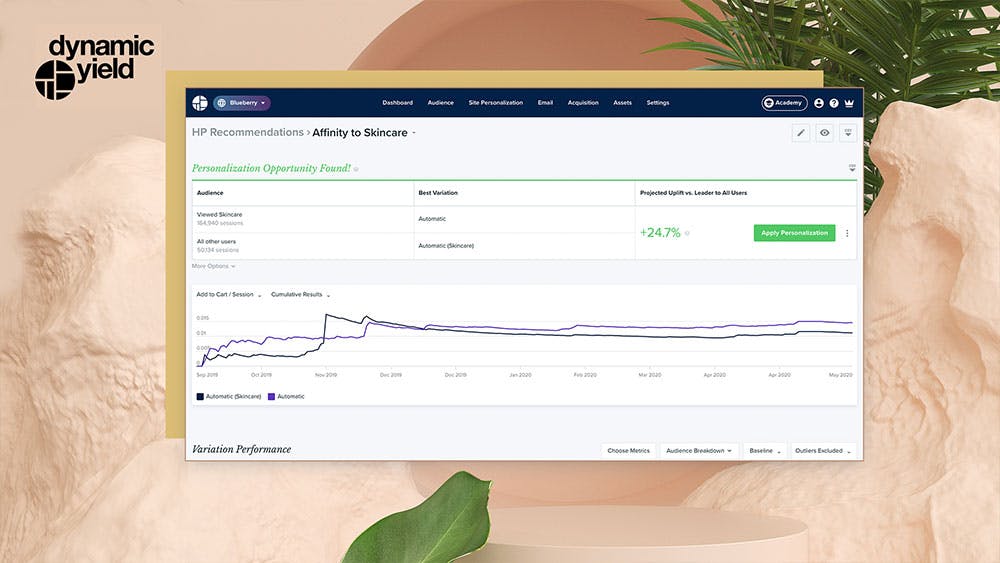1000x563 pixels.
Task: Click the Jan 2020 chart axis label
Action: [520, 375]
